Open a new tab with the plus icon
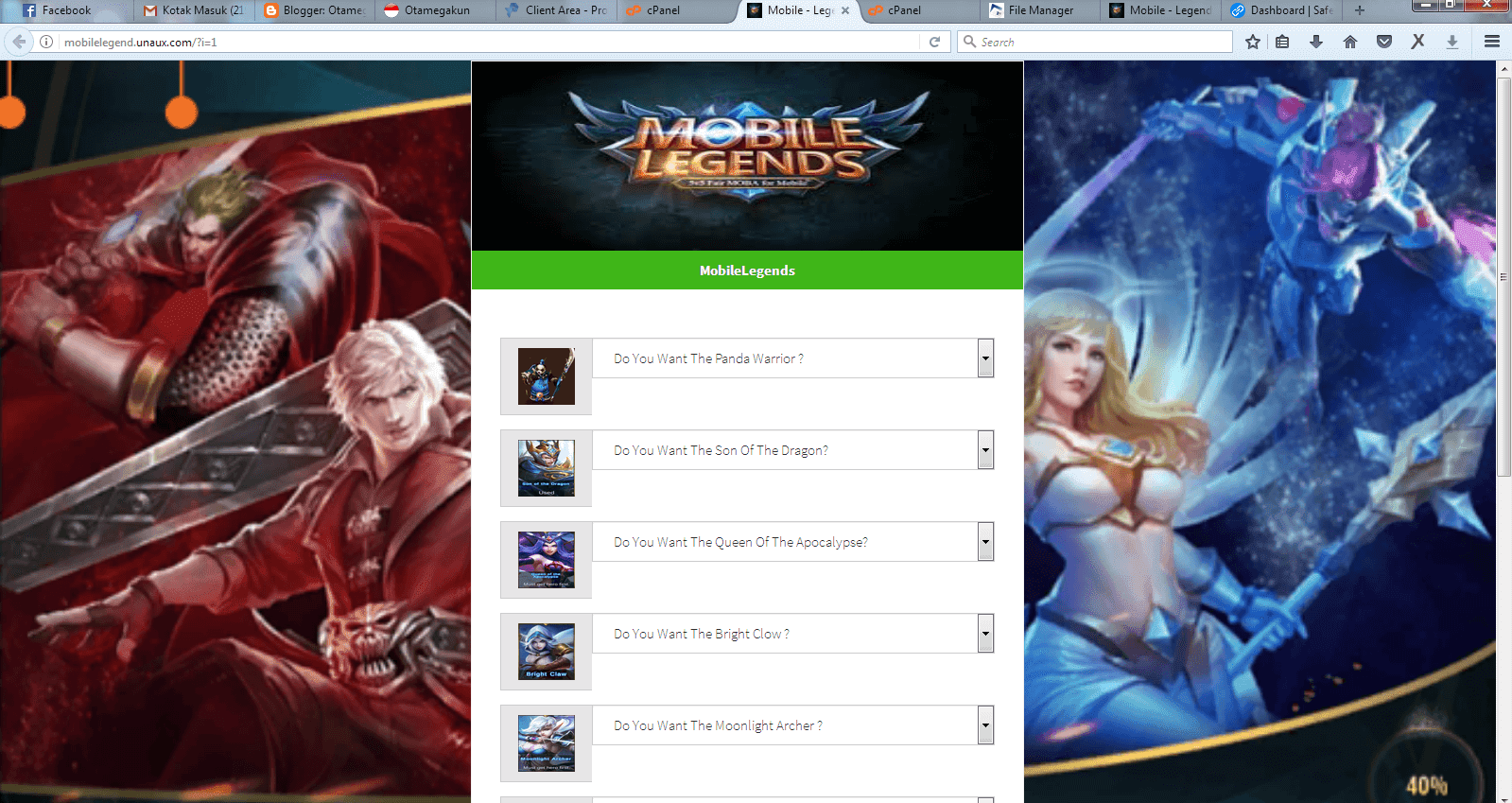This screenshot has width=1512, height=803. pyautogui.click(x=1360, y=10)
